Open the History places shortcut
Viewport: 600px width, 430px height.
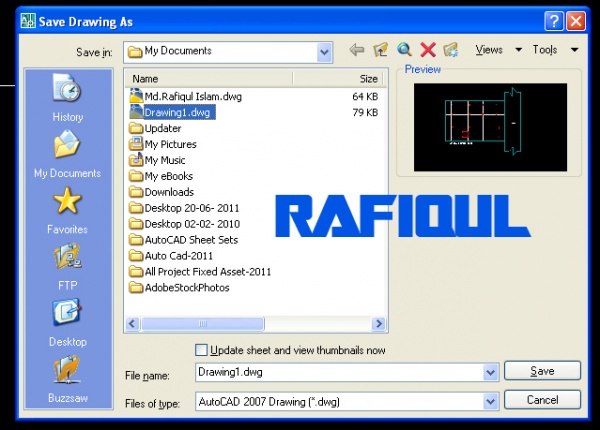(x=68, y=98)
